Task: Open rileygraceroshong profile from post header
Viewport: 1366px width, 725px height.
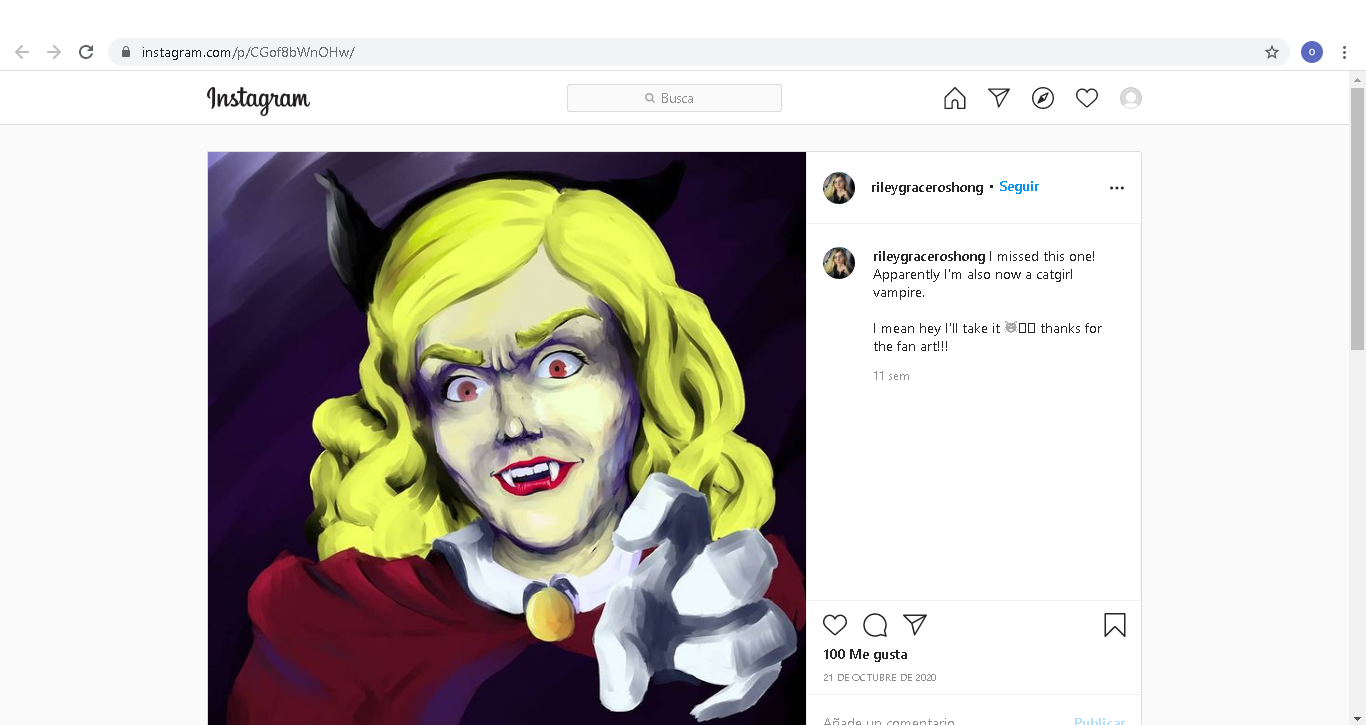Action: pos(927,187)
